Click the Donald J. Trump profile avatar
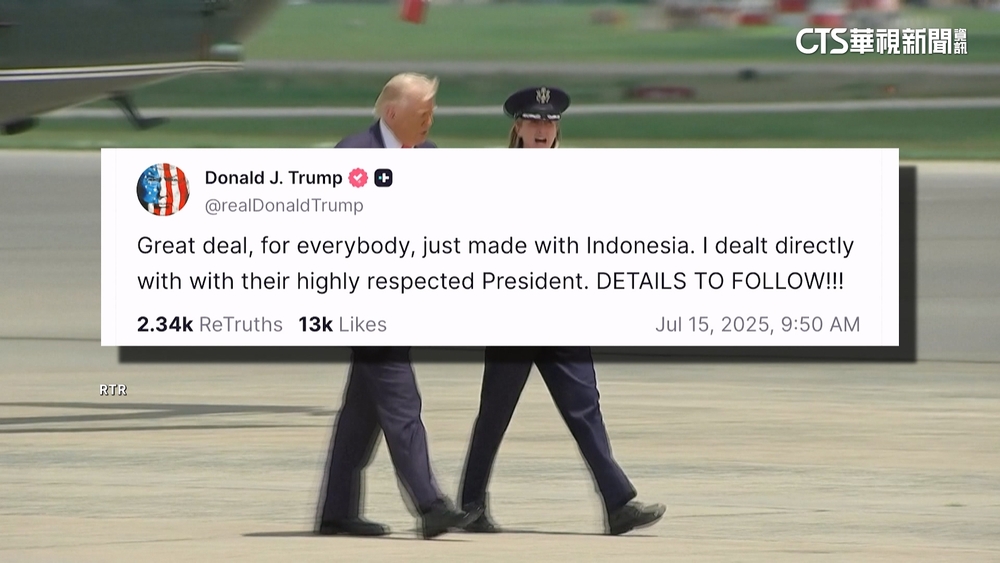 pyautogui.click(x=163, y=189)
